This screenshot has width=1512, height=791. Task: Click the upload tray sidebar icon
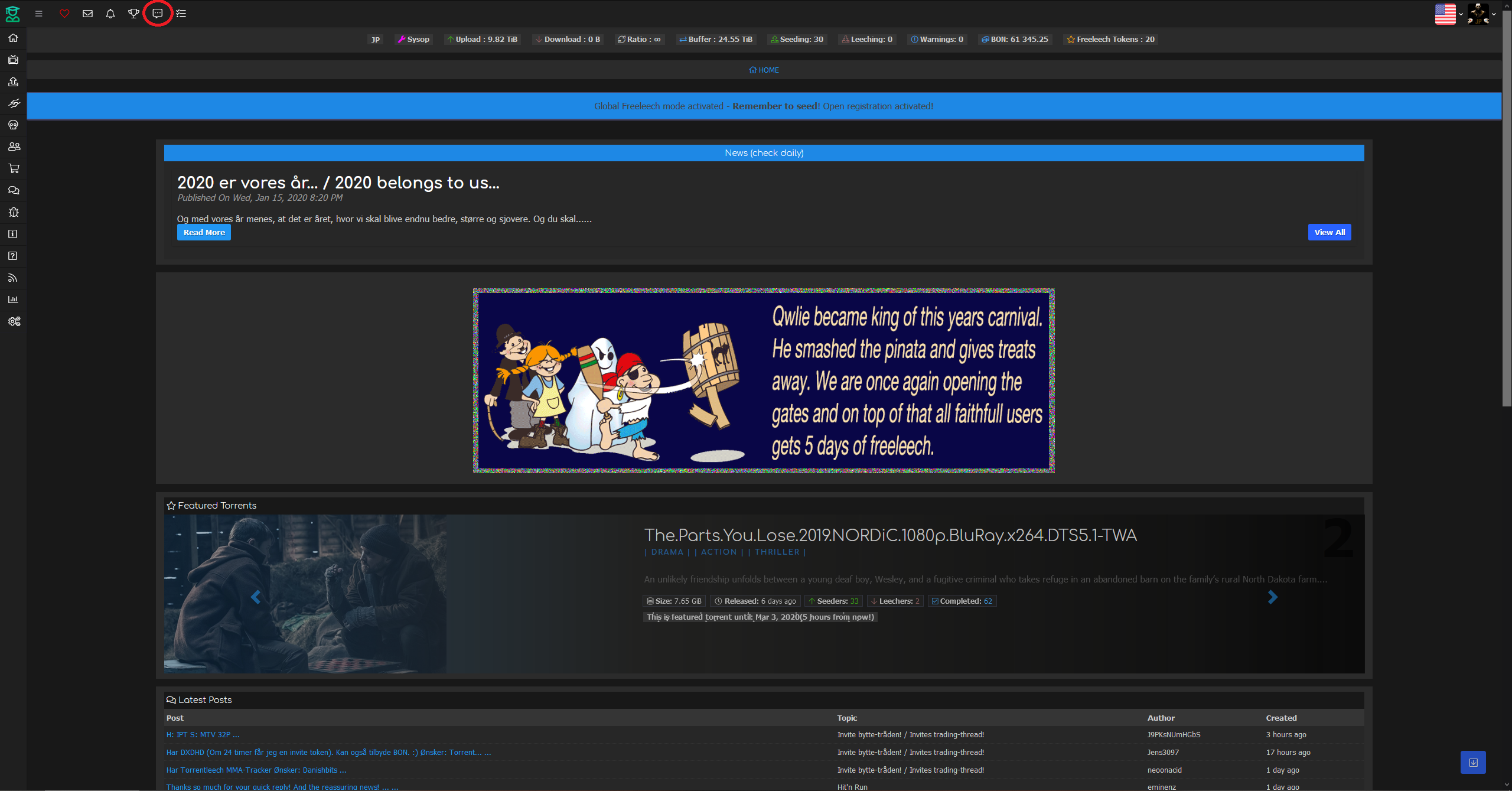click(x=14, y=82)
